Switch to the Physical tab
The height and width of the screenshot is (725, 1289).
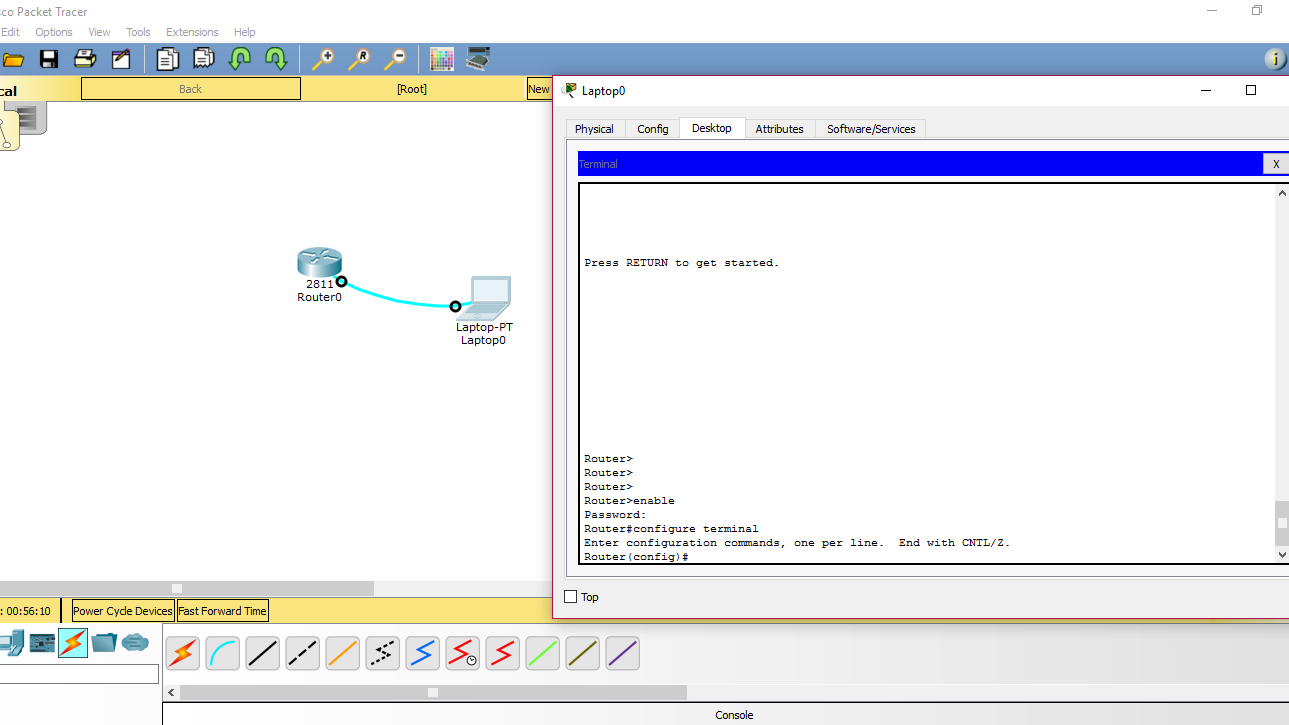pos(594,129)
